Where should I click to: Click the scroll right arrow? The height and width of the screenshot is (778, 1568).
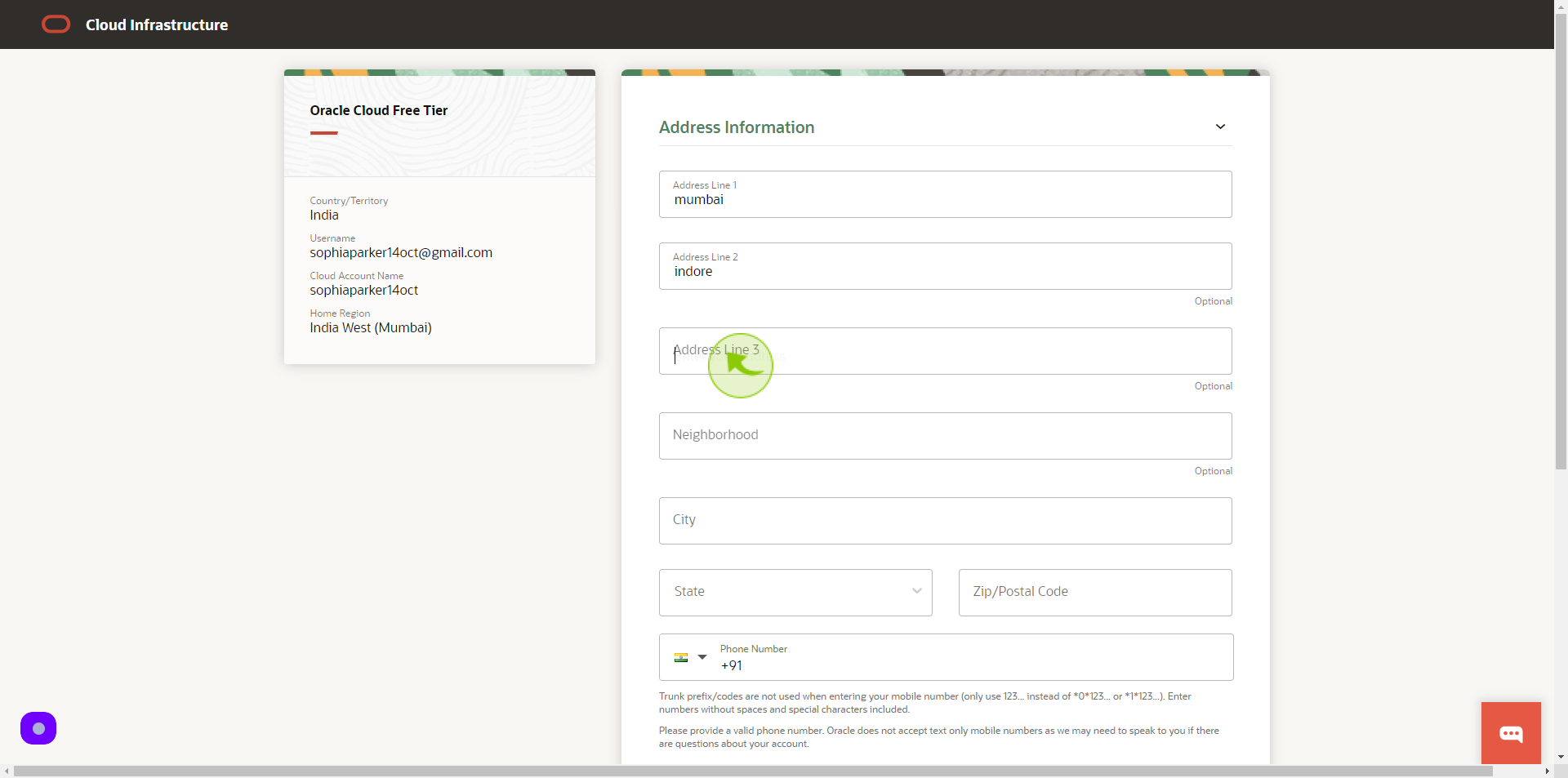[x=1547, y=771]
